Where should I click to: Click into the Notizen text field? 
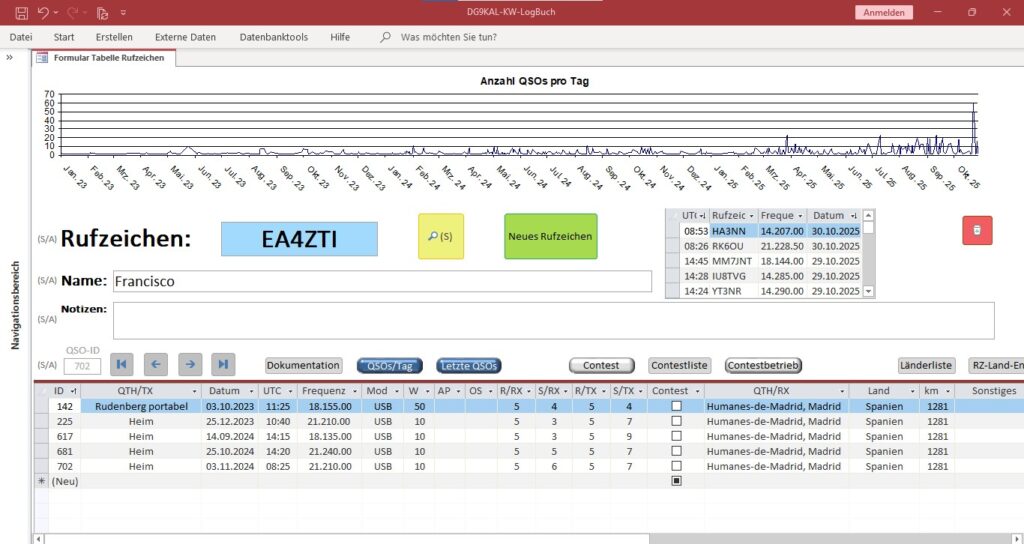point(552,320)
